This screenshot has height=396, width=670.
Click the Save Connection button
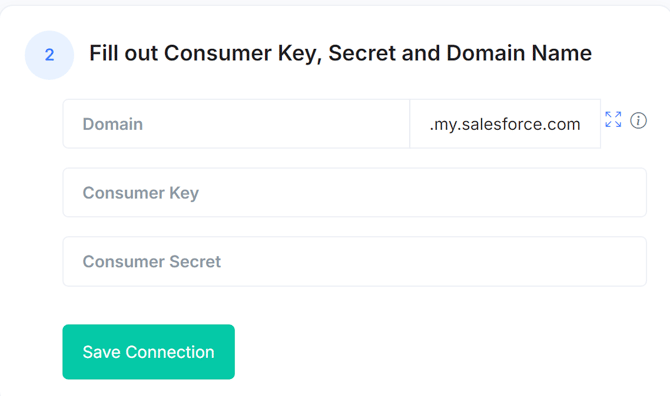coord(149,352)
